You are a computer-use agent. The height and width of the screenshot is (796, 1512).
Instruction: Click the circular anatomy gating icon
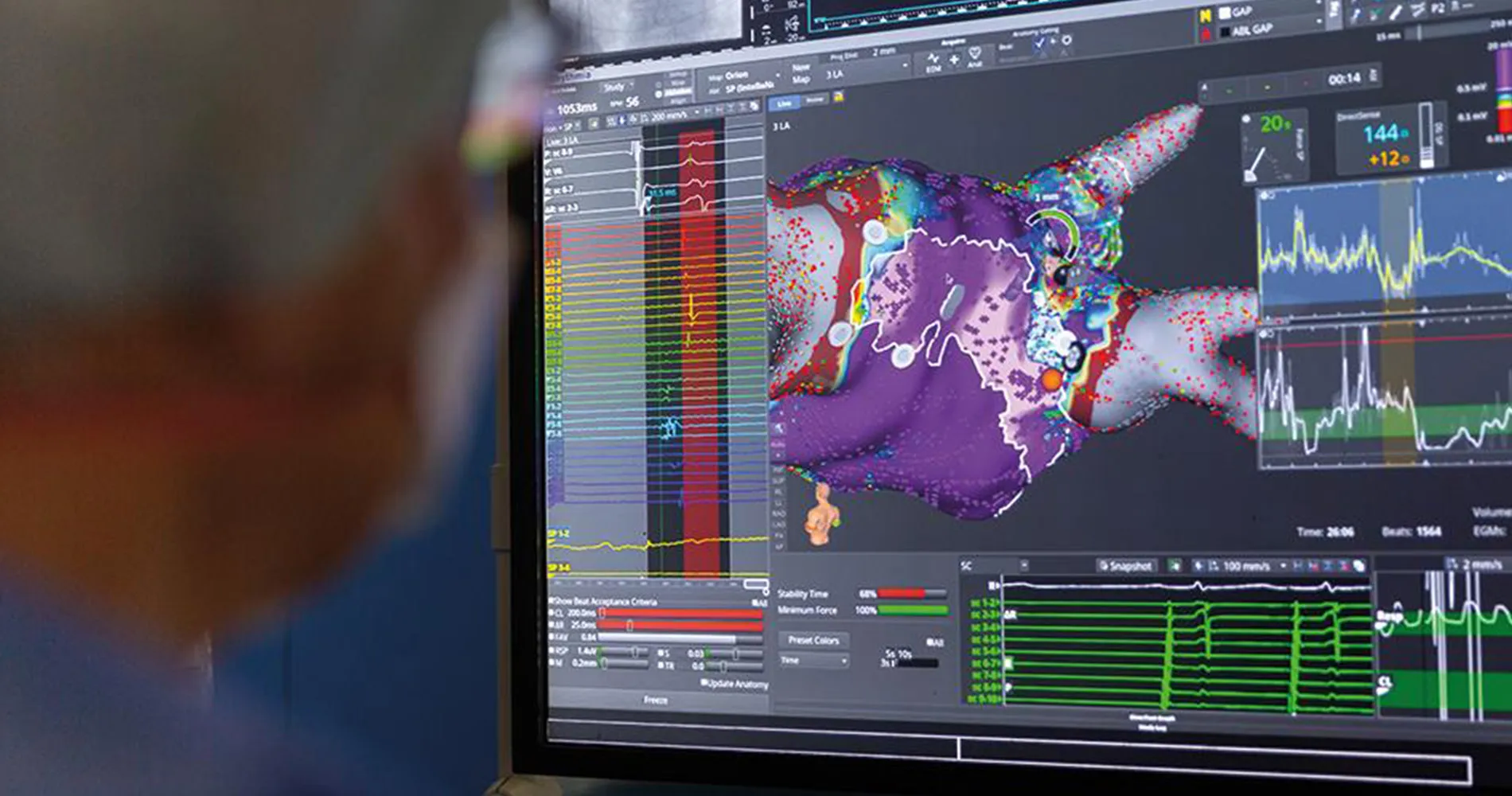[1066, 41]
